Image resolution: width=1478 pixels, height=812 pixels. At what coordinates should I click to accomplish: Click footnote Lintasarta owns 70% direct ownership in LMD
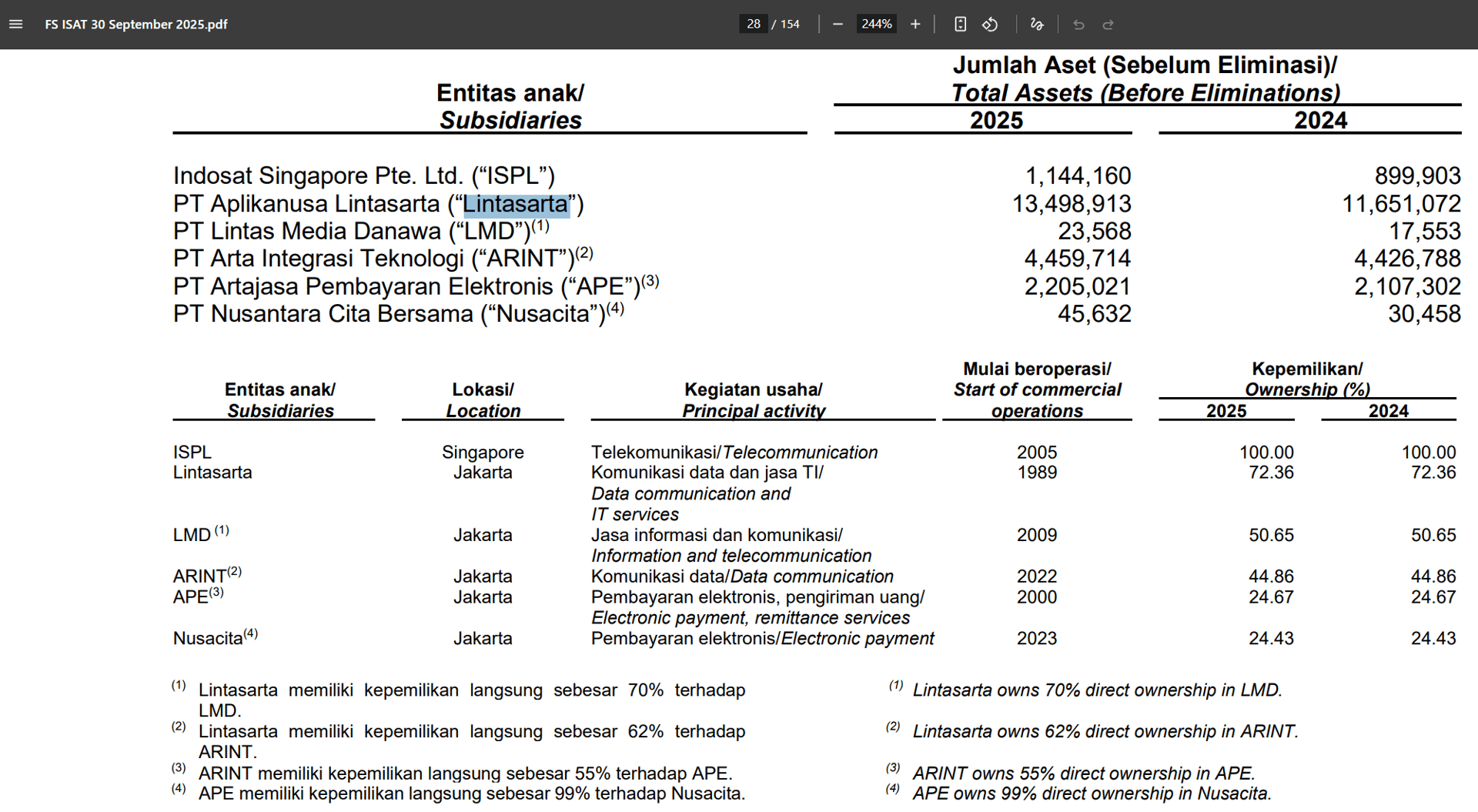(x=1098, y=690)
